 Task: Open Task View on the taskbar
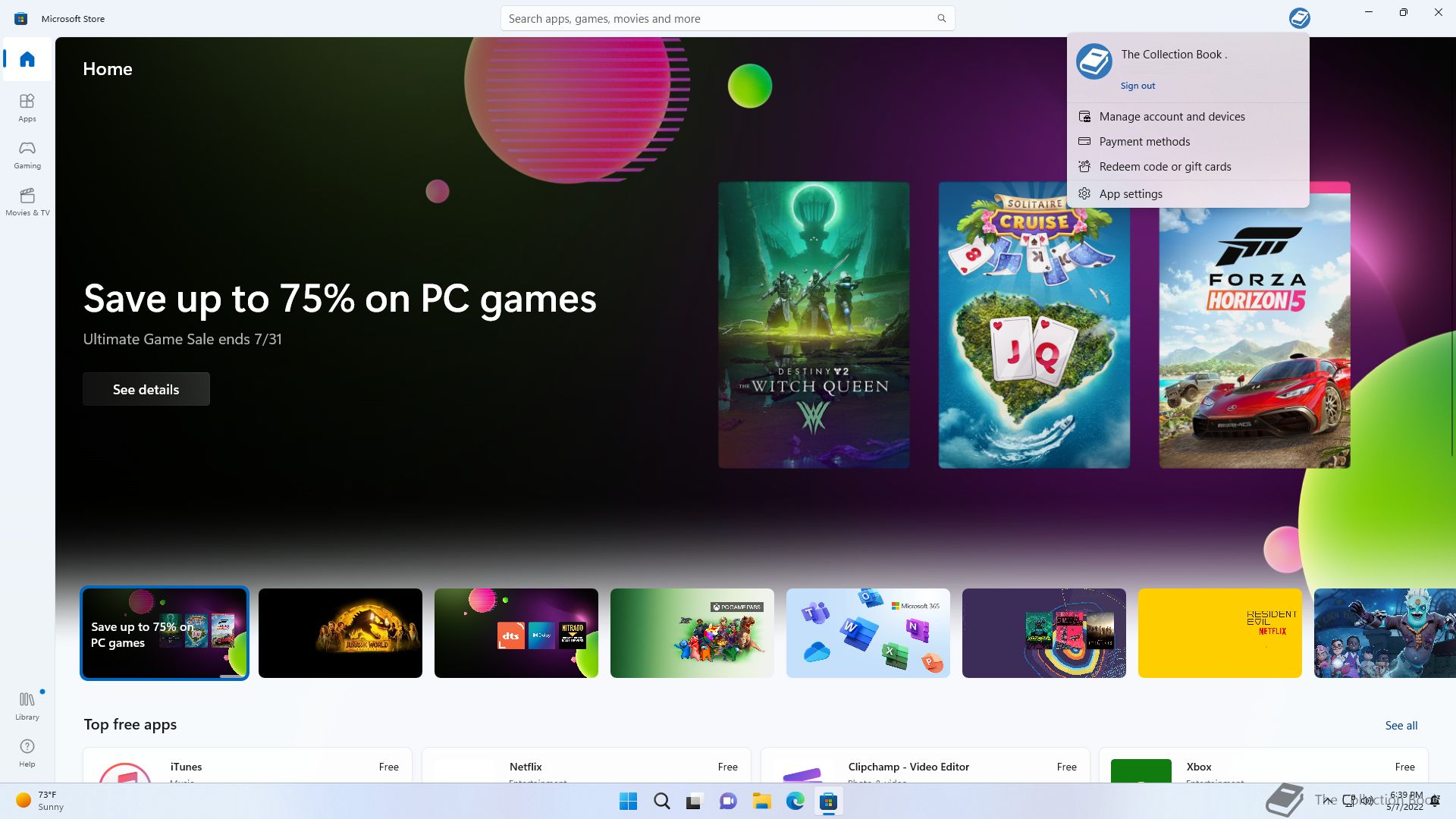[x=695, y=802]
